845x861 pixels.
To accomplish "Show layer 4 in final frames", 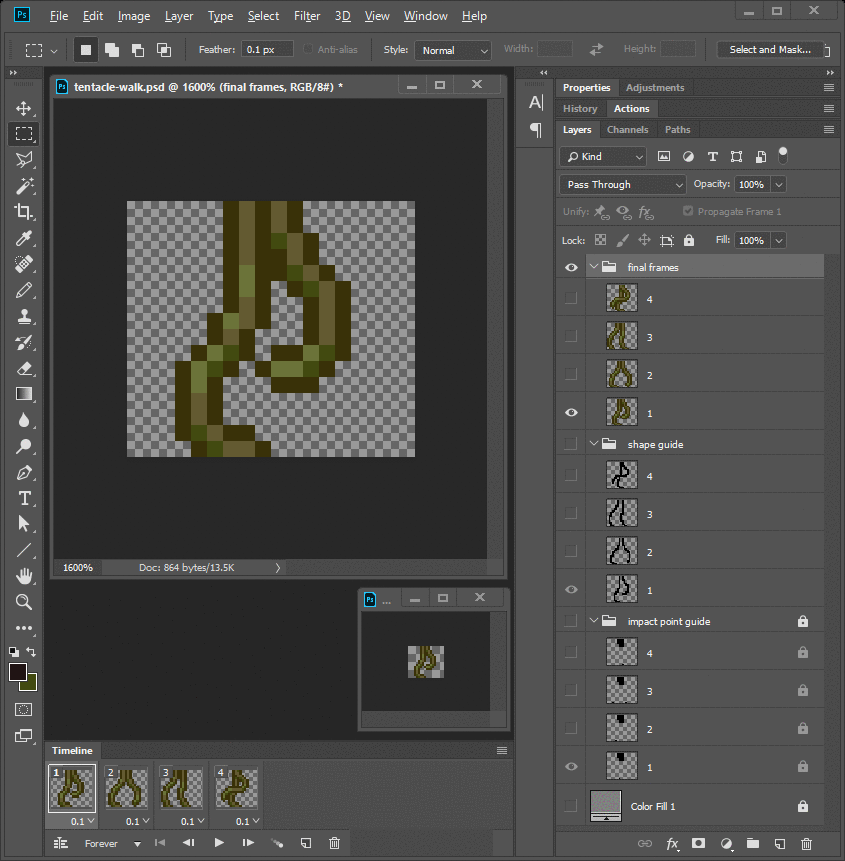I will tap(571, 298).
